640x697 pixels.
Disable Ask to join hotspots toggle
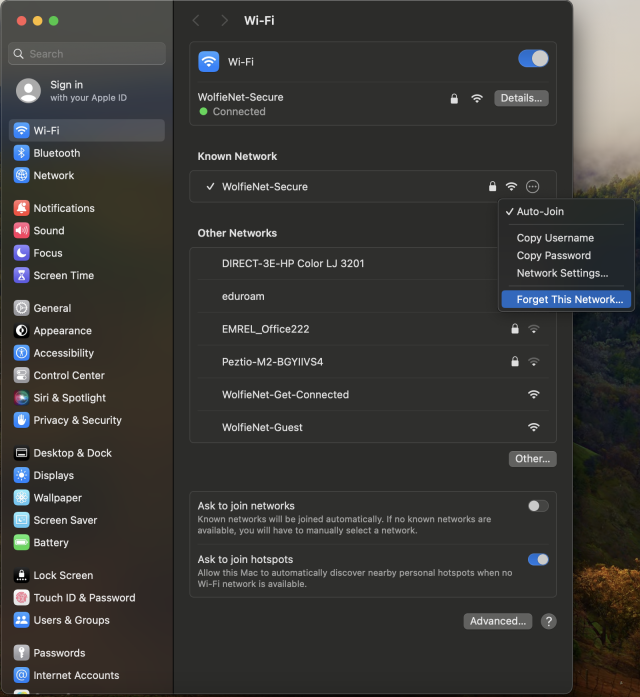click(x=538, y=559)
